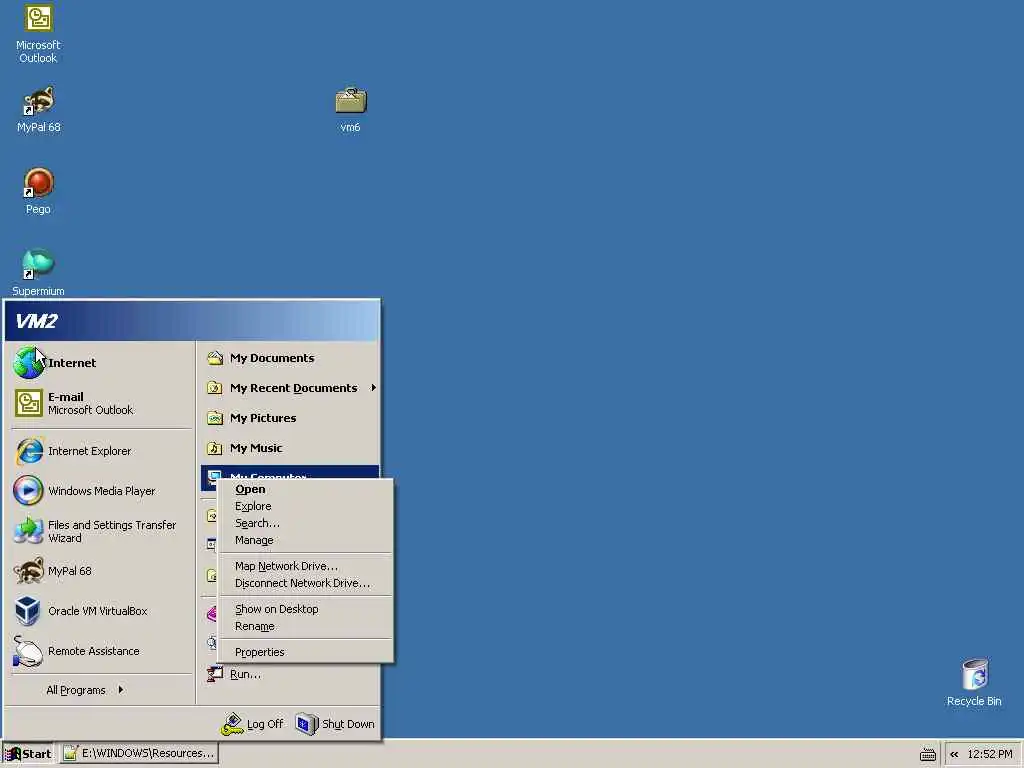Open My Music folder
Image resolution: width=1024 pixels, height=768 pixels.
click(289, 448)
